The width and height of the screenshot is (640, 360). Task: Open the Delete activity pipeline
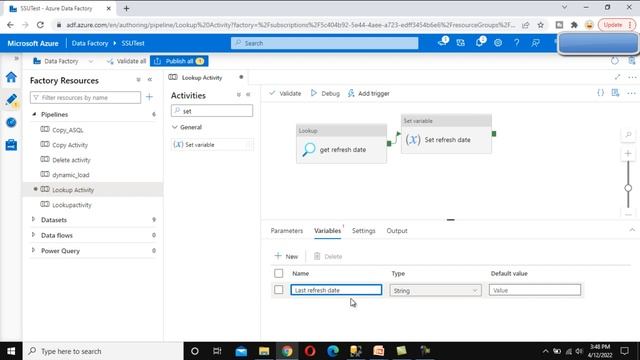tap(71, 160)
